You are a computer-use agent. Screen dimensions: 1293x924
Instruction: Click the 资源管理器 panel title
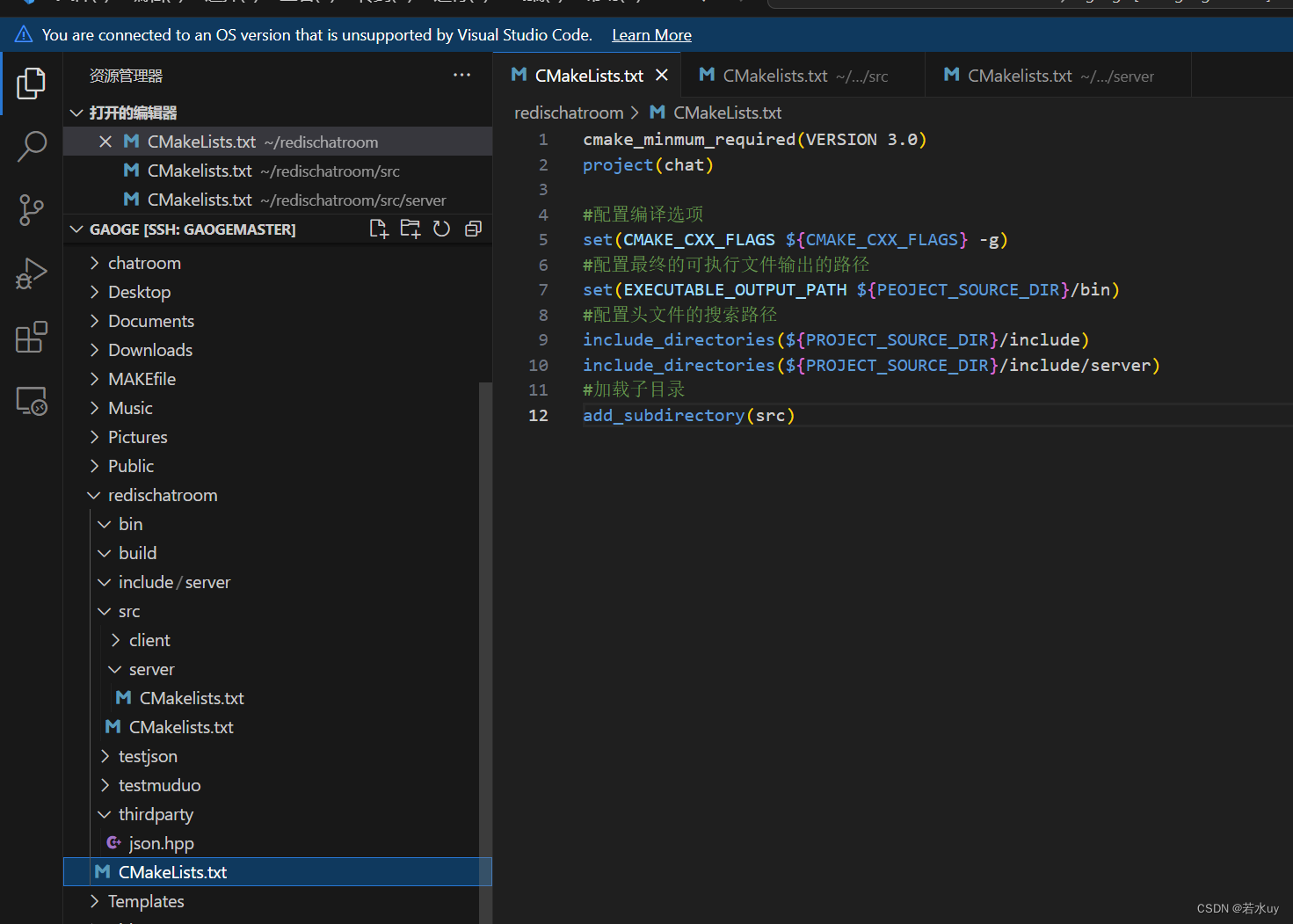click(x=126, y=76)
